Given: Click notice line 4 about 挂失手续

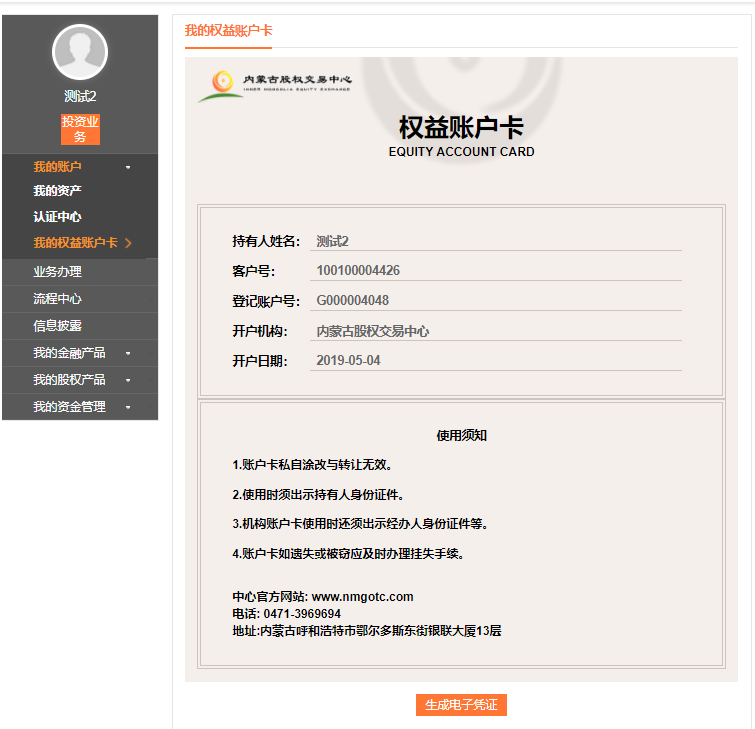Looking at the screenshot, I should pyautogui.click(x=349, y=554).
